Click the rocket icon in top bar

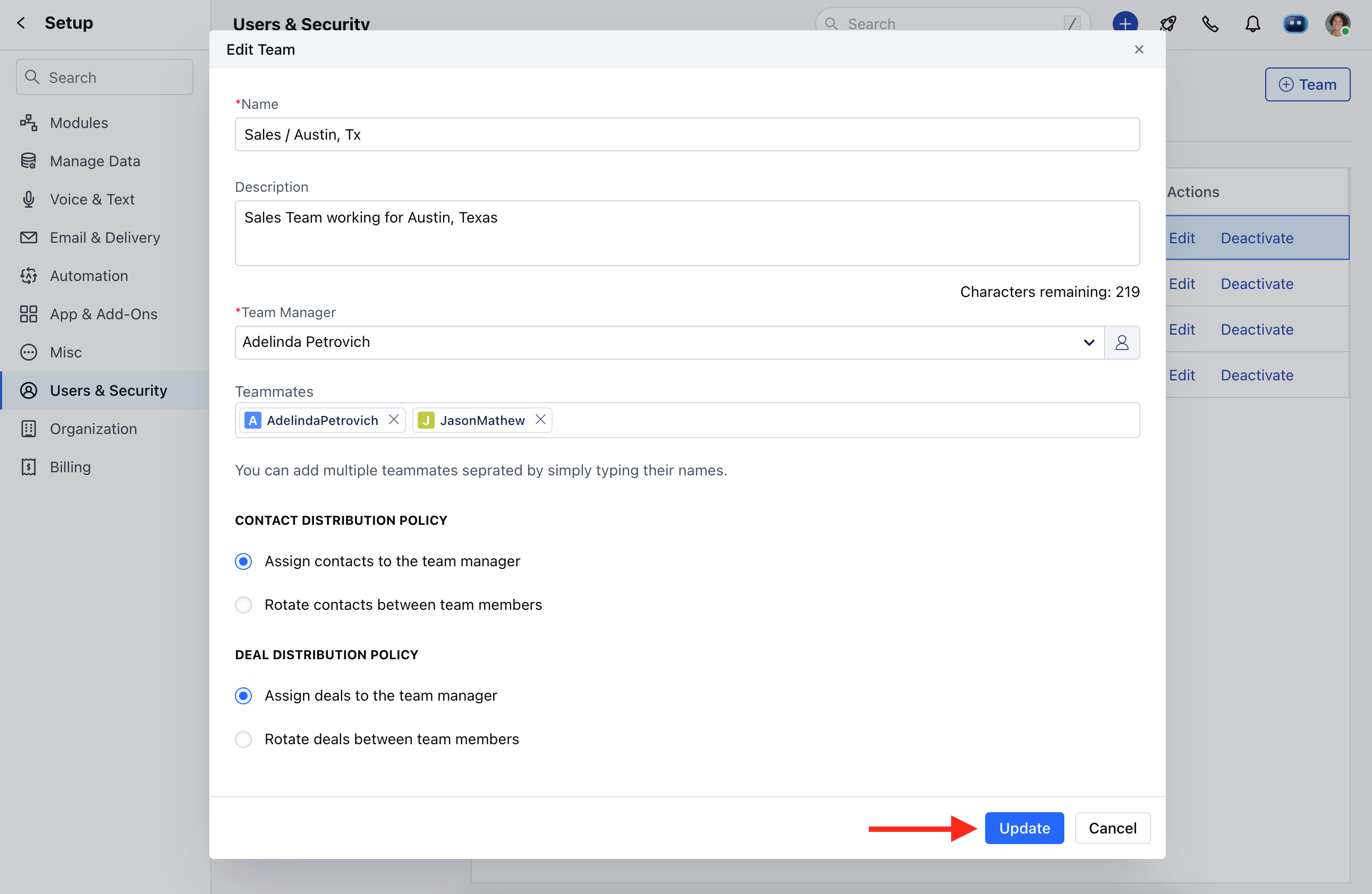coord(1168,23)
